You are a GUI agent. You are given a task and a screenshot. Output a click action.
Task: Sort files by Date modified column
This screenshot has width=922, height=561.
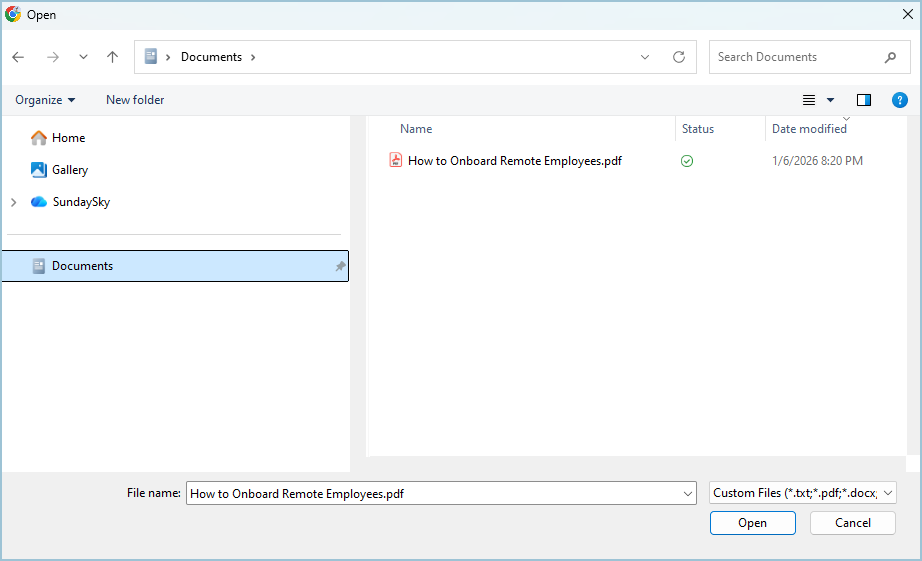809,129
